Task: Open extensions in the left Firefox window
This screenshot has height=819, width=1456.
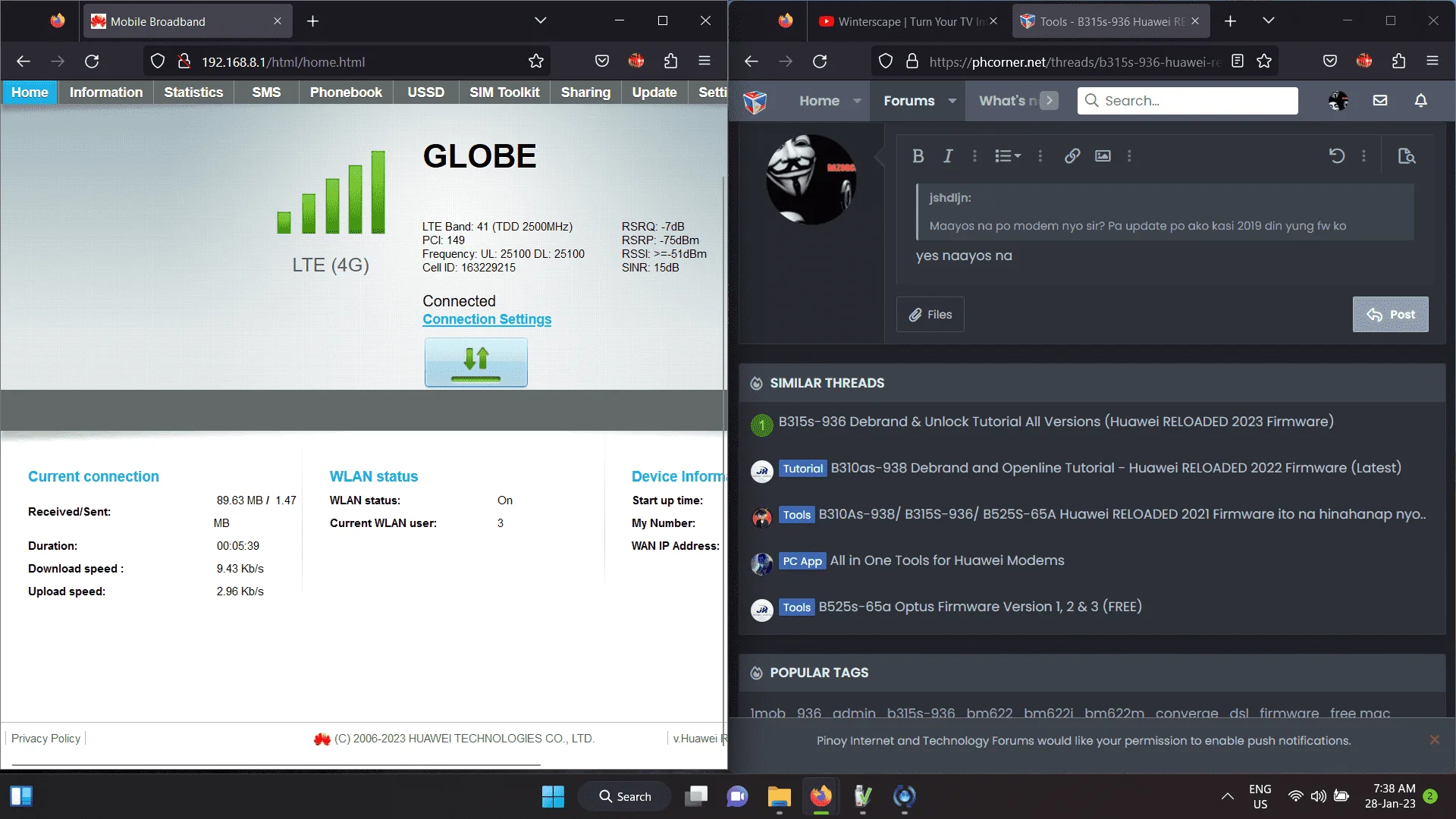Action: 670,61
